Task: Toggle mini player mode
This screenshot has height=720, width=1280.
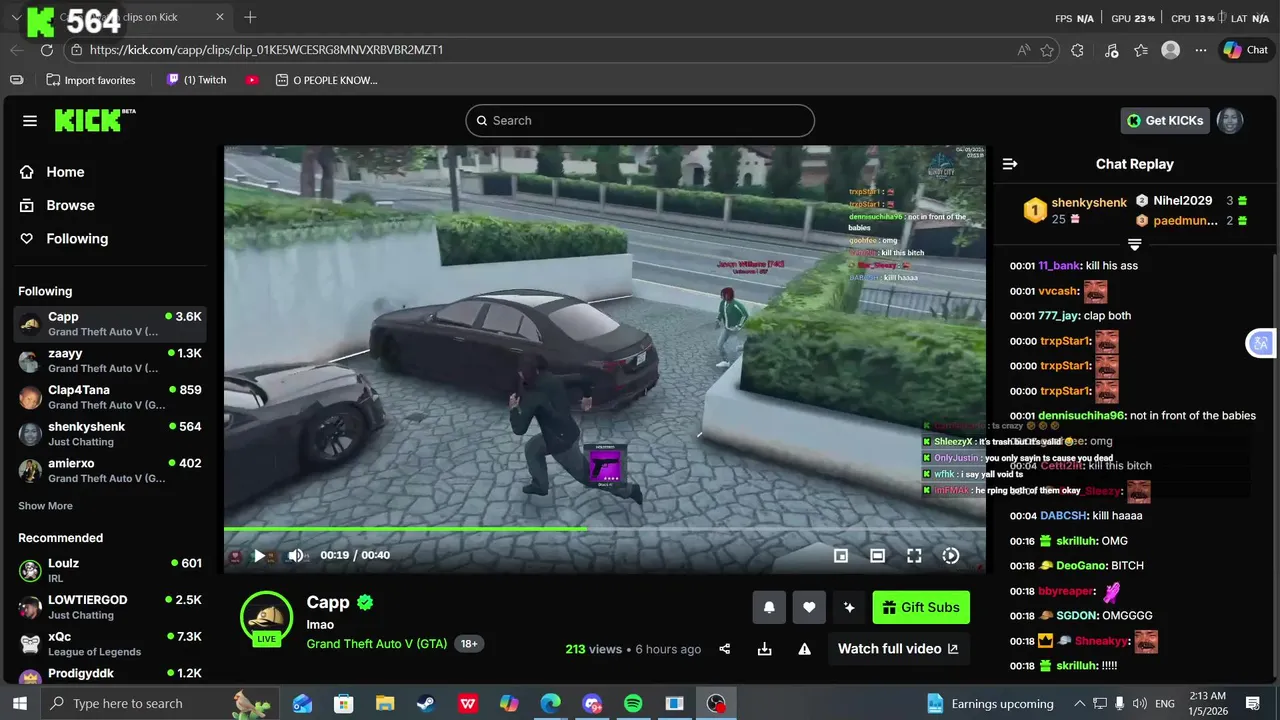Action: (x=841, y=556)
